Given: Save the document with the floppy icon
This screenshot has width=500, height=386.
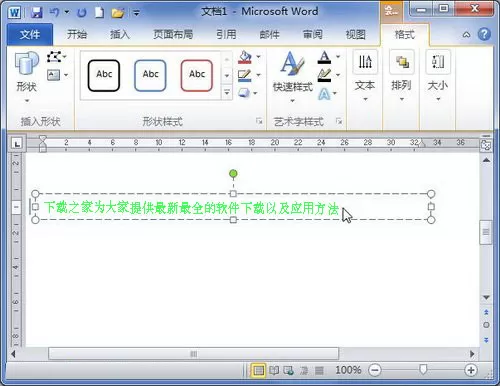Looking at the screenshot, I should pos(36,13).
